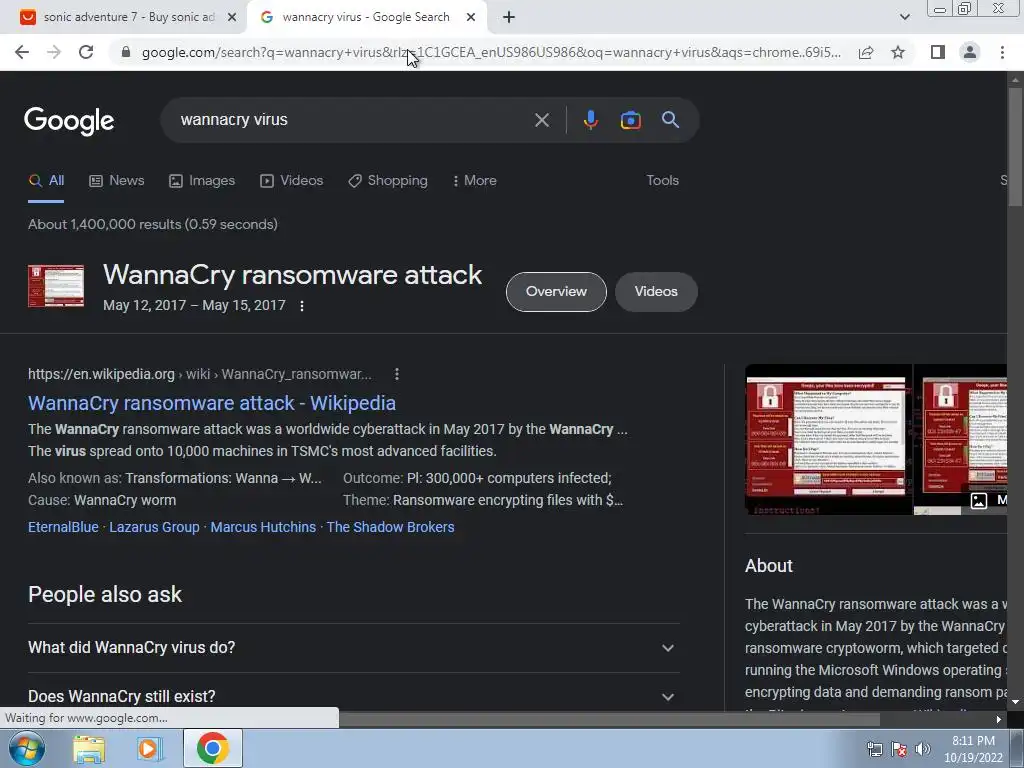This screenshot has height=768, width=1024.
Task: Click the taskbar clock showing 8:11 PM
Action: click(x=973, y=749)
